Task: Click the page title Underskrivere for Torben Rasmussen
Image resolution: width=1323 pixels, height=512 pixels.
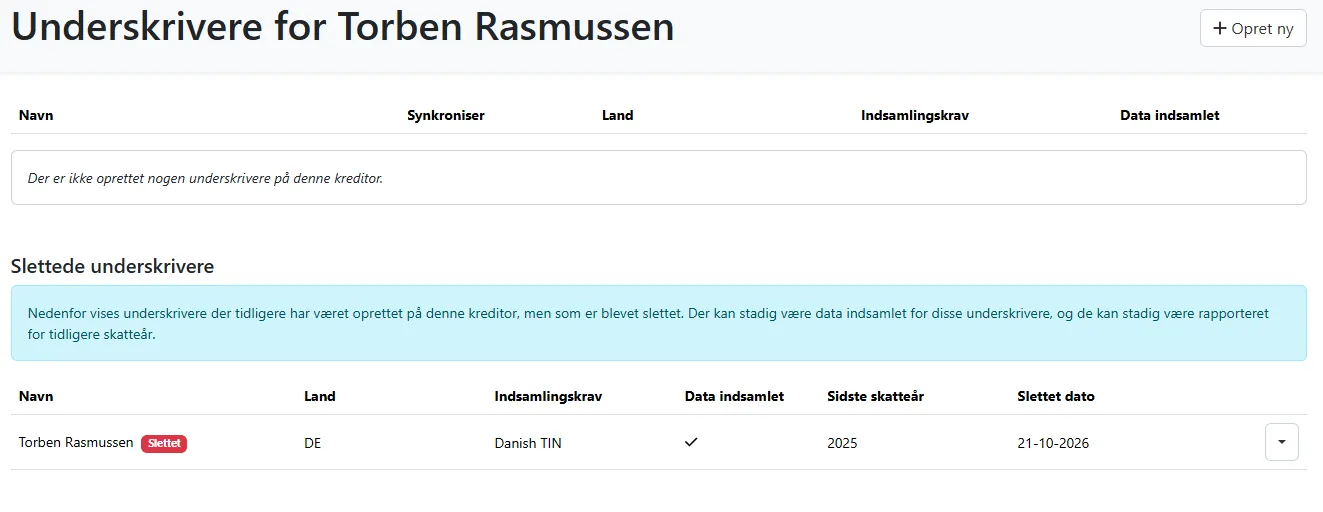Action: [343, 27]
